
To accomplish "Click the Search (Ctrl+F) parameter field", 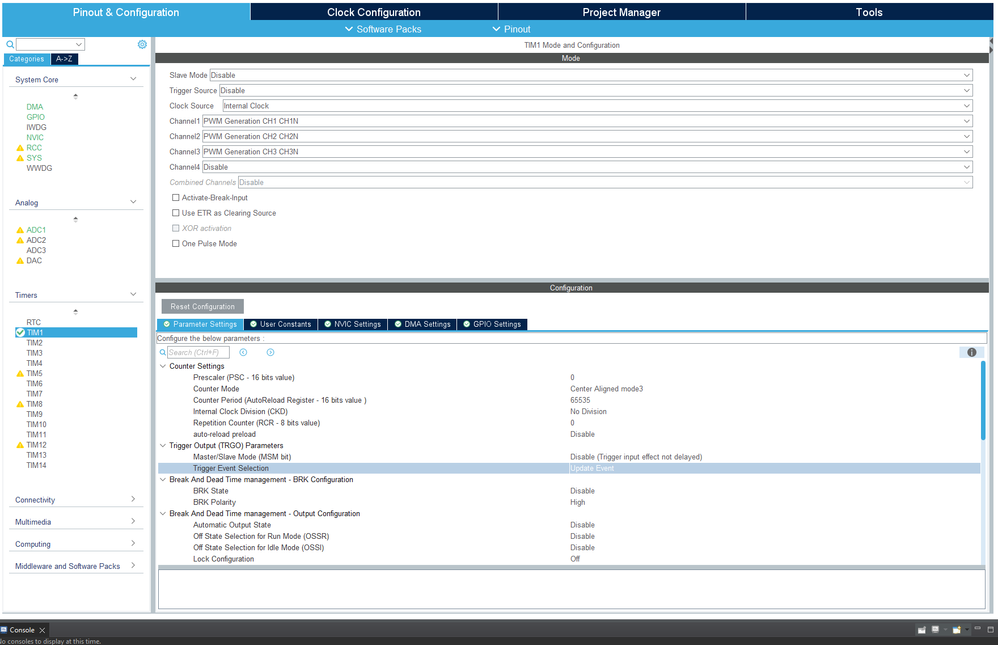I will pos(198,352).
